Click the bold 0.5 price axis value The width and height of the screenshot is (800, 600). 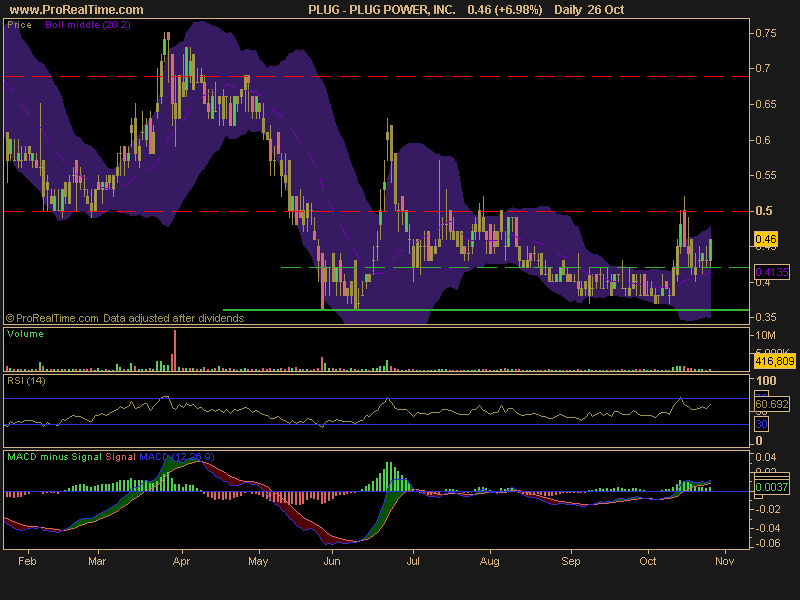coord(764,211)
